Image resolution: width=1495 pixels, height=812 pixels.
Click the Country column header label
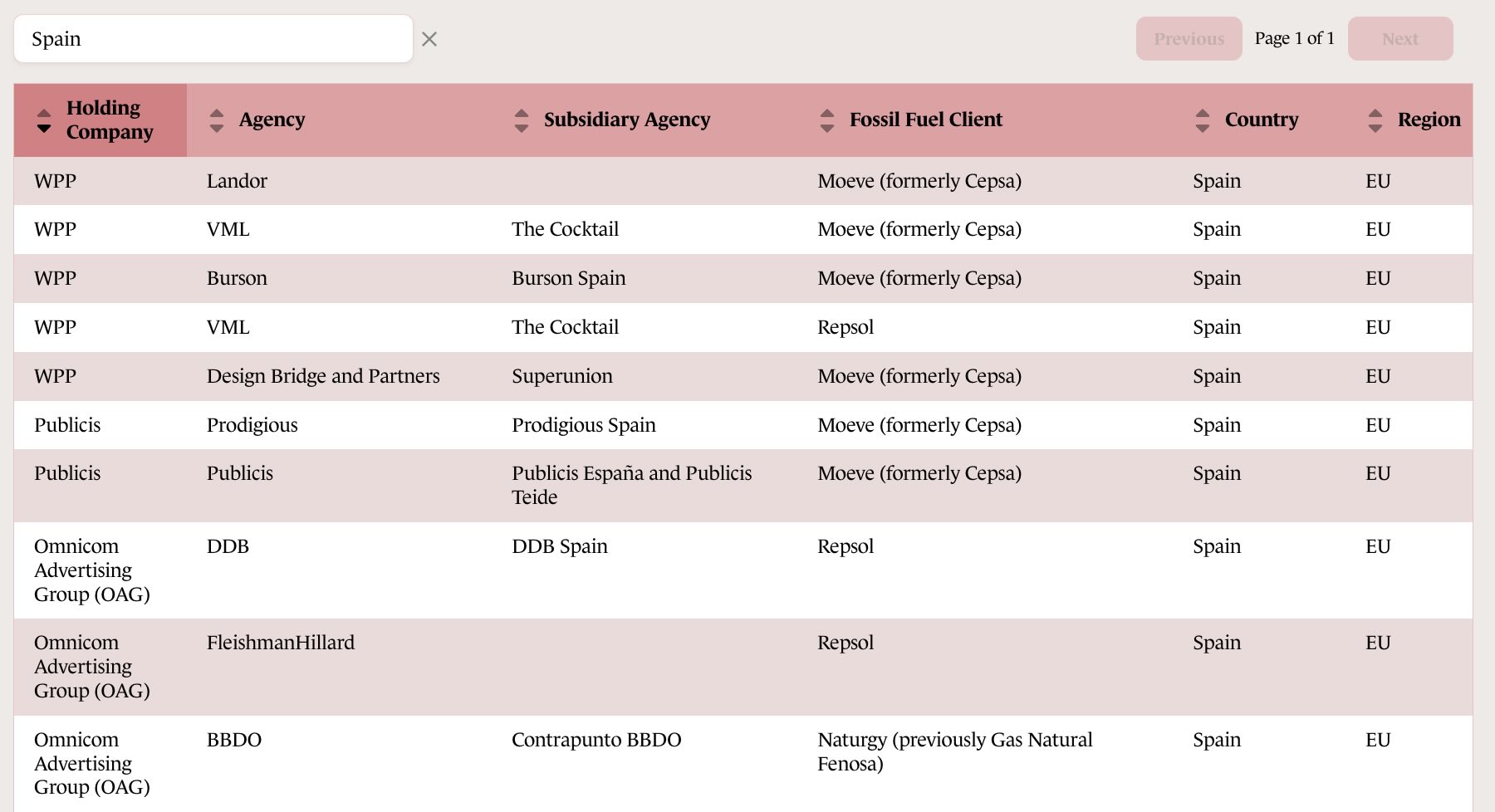point(1262,120)
